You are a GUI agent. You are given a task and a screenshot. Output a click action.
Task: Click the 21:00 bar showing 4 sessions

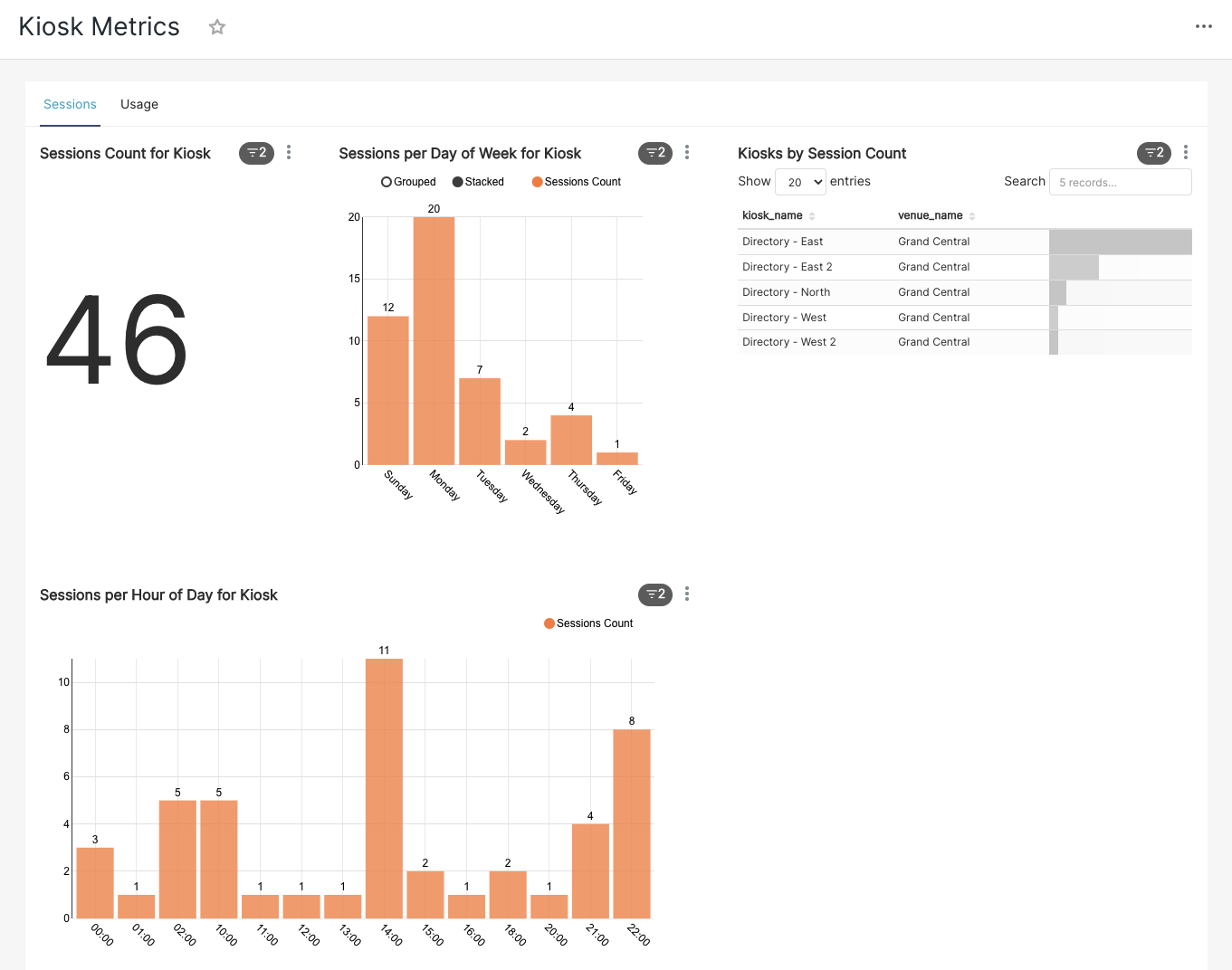(590, 871)
